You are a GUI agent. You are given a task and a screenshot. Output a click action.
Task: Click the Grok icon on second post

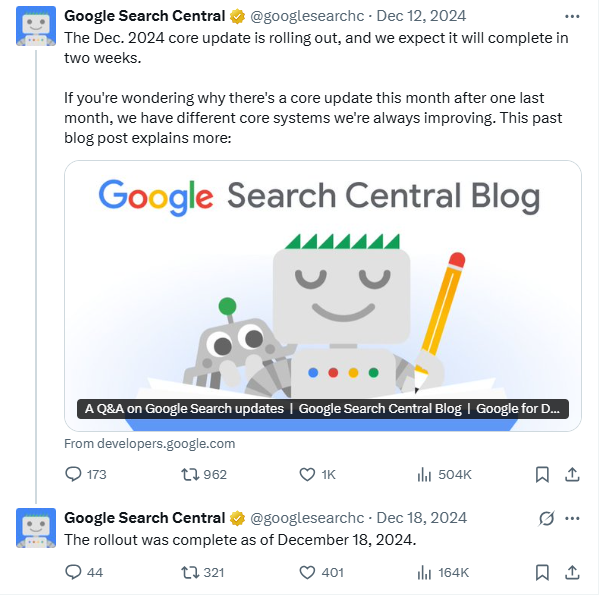pos(546,518)
